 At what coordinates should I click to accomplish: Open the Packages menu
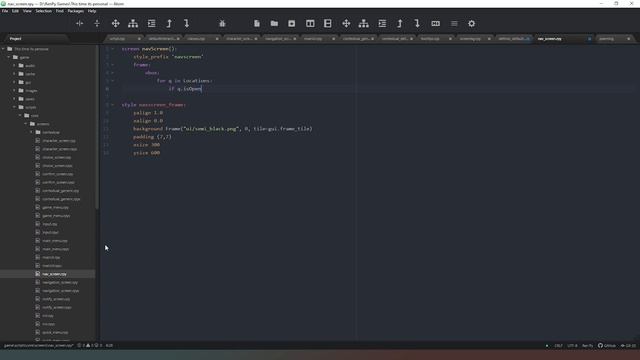(x=76, y=11)
